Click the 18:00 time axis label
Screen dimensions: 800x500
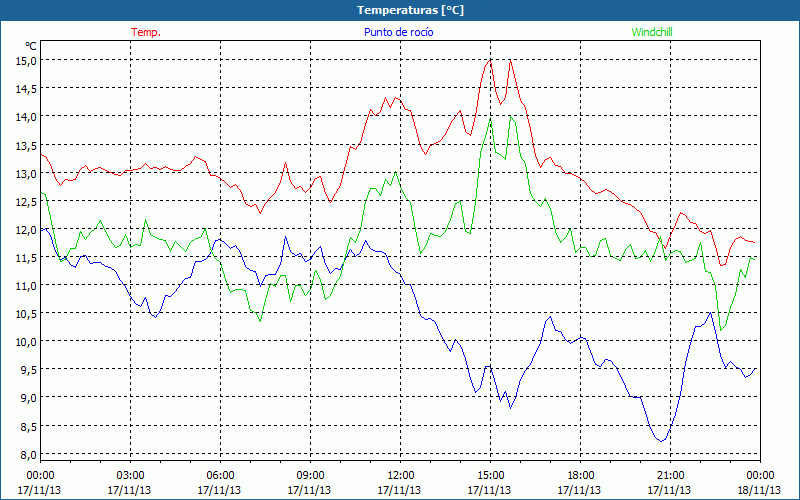click(580, 476)
